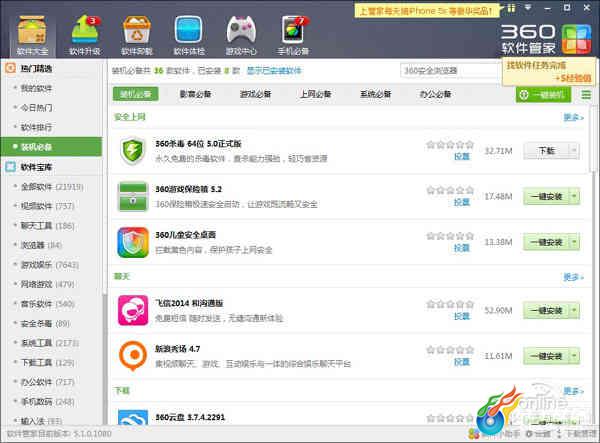Open 办公软件 (717) category
The image size is (600, 443).
(x=47, y=382)
